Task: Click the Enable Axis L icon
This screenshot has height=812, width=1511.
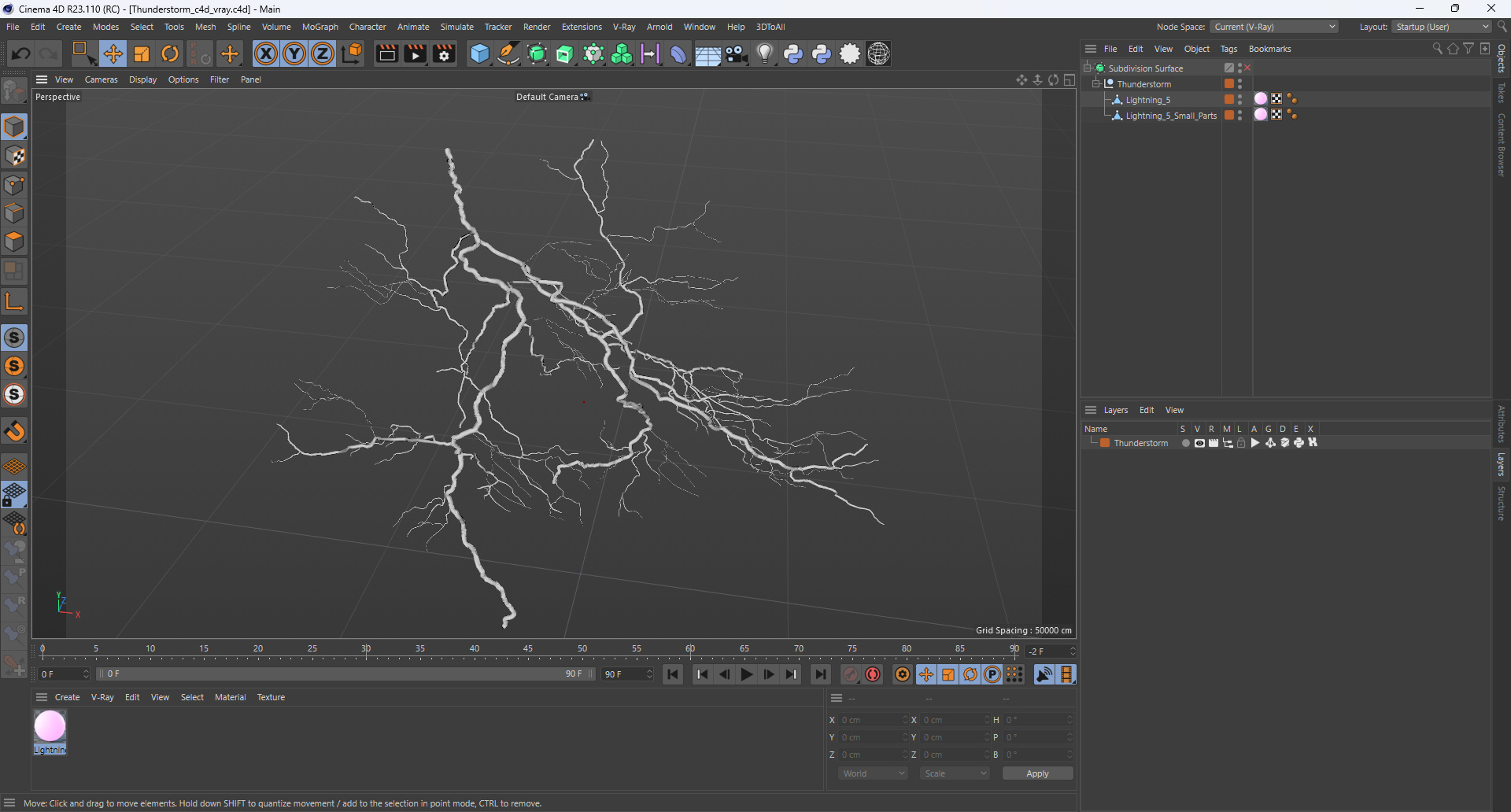Action: click(14, 301)
